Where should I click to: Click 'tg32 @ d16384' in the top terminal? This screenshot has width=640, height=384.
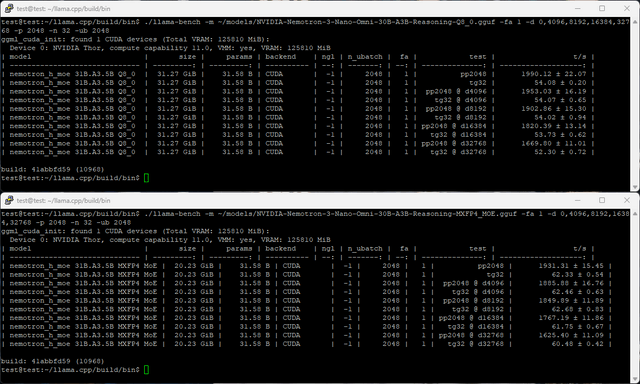[458, 135]
